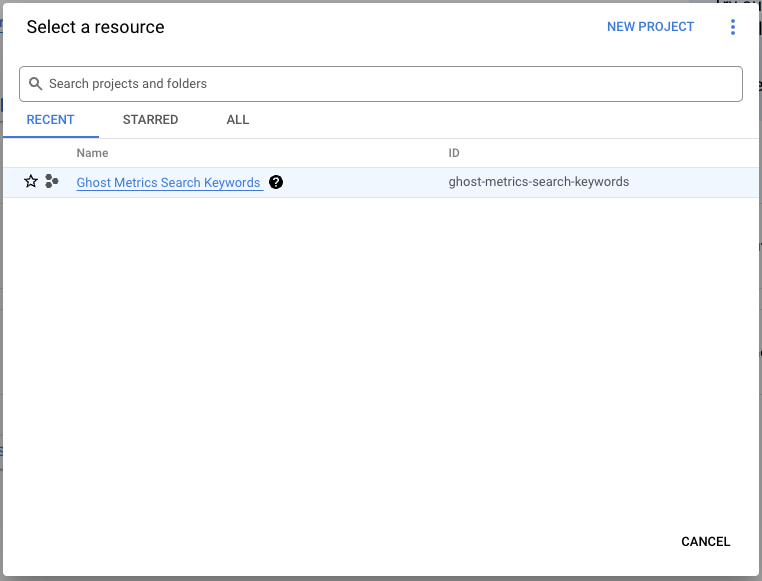The width and height of the screenshot is (762, 581).
Task: Click the project type icon beside the star
Action: pos(52,182)
